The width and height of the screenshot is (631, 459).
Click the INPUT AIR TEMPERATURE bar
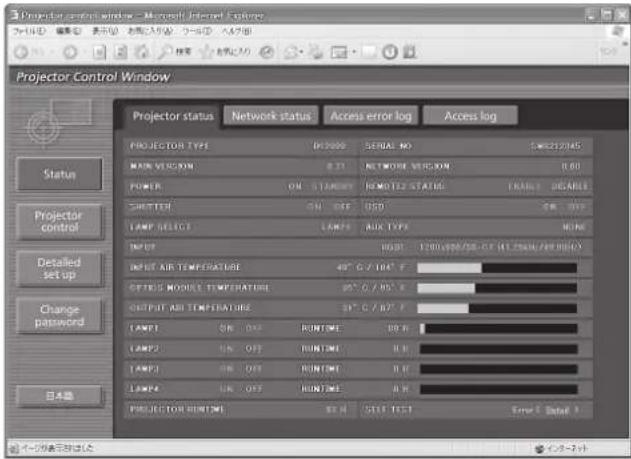click(x=497, y=268)
